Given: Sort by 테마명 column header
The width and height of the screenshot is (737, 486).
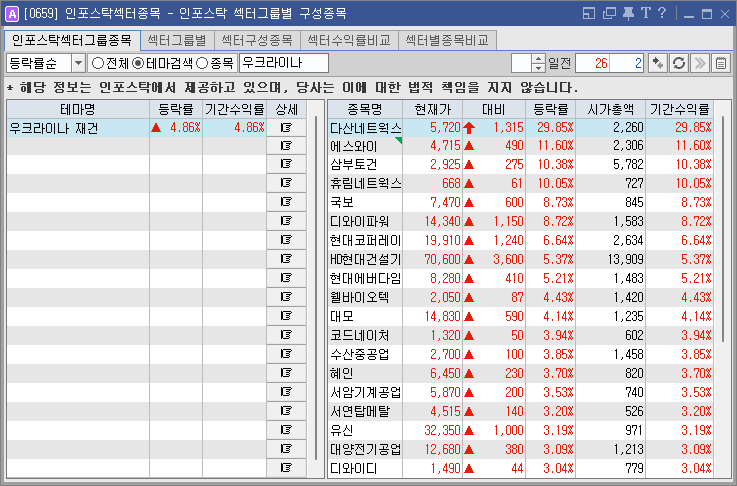Looking at the screenshot, I should [78, 110].
